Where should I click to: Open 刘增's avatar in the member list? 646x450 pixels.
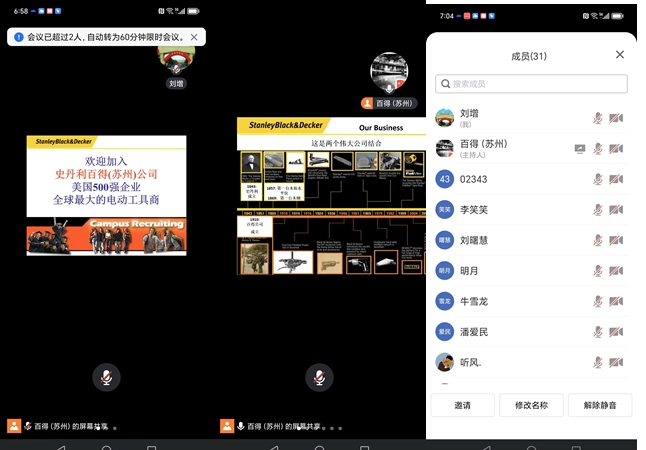coord(445,118)
